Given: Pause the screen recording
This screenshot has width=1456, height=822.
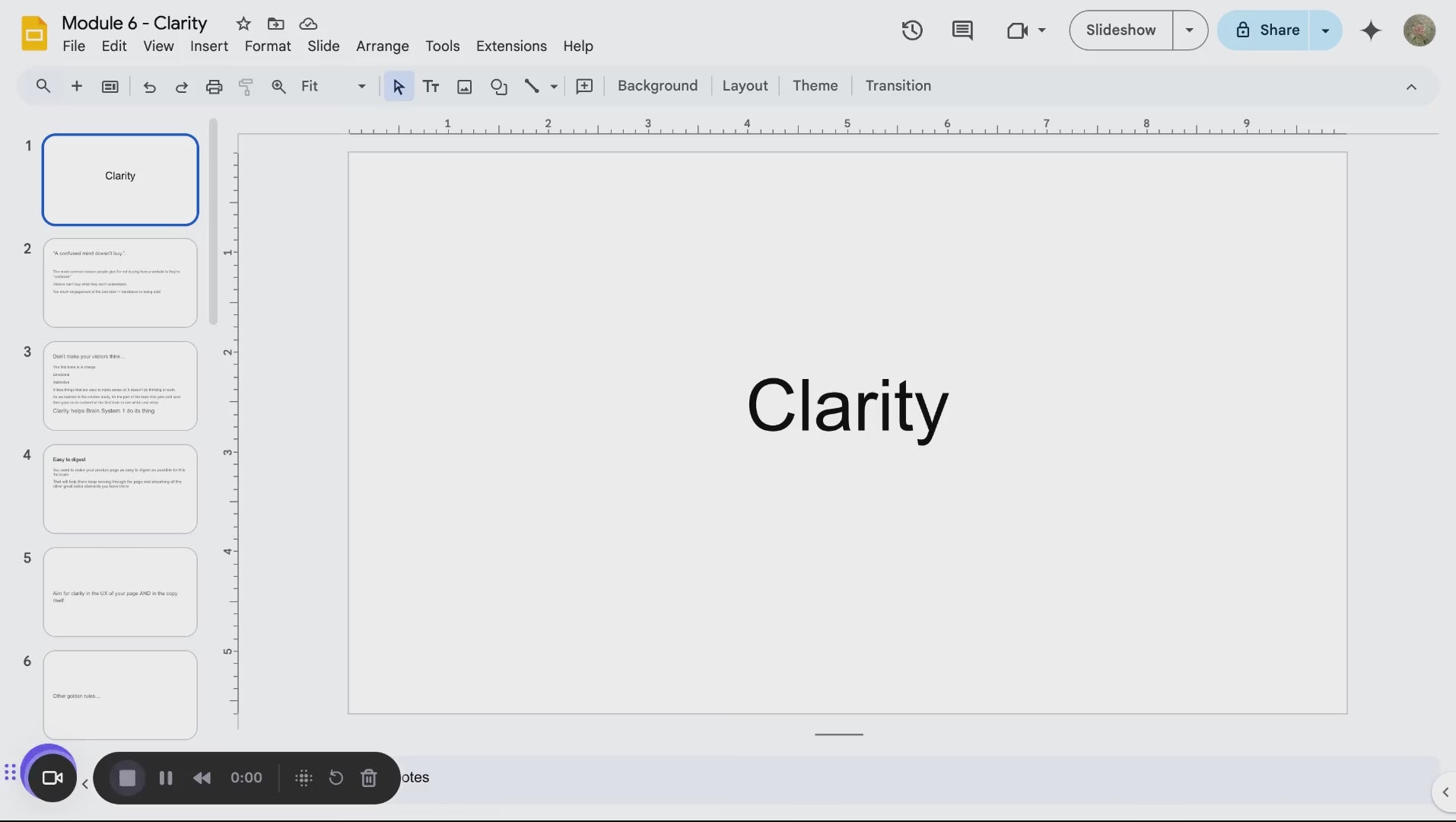Looking at the screenshot, I should (165, 778).
